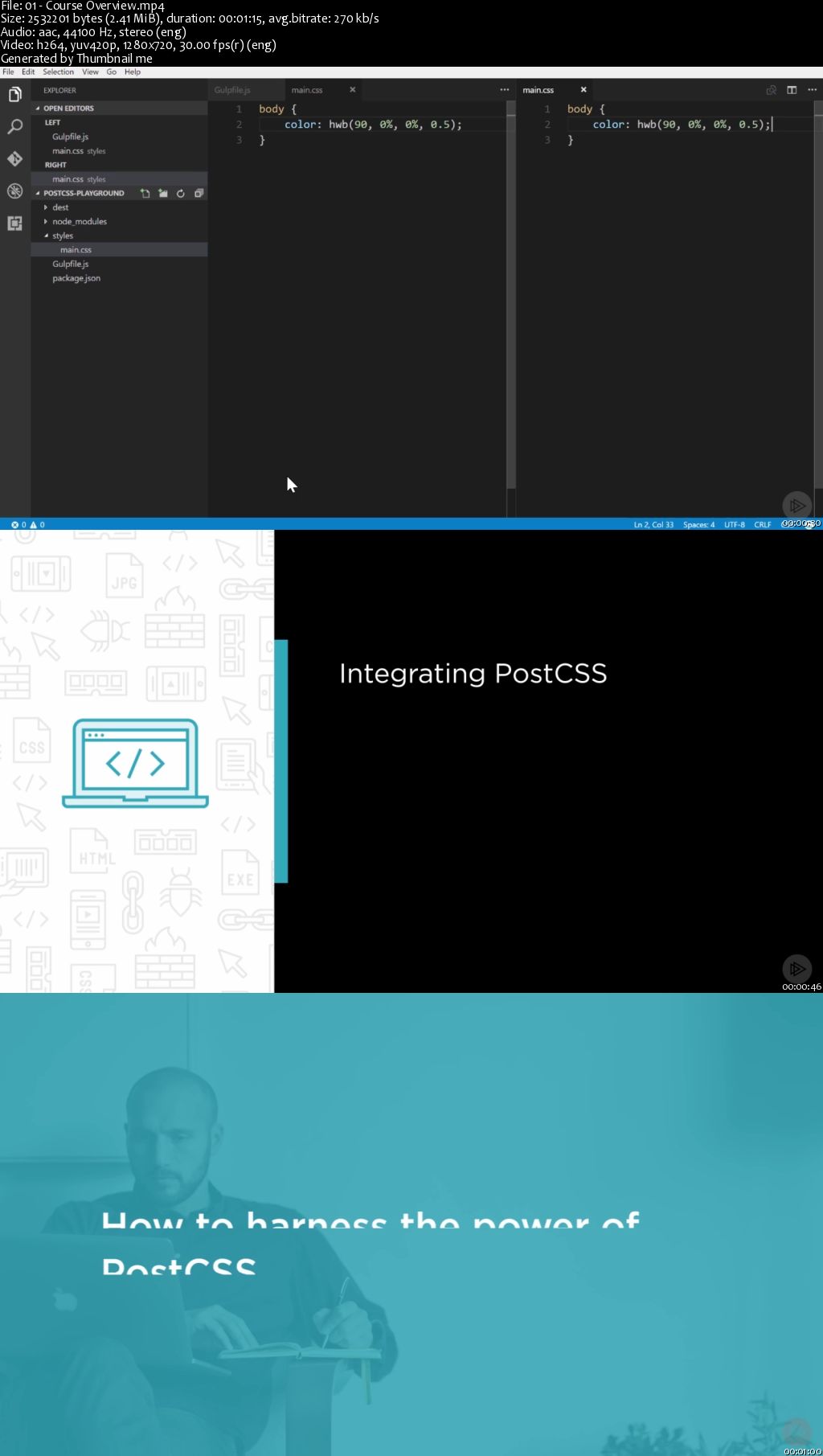This screenshot has width=823, height=1456.
Task: Click line 2 color declaration in right editor
Action: [x=682, y=125]
